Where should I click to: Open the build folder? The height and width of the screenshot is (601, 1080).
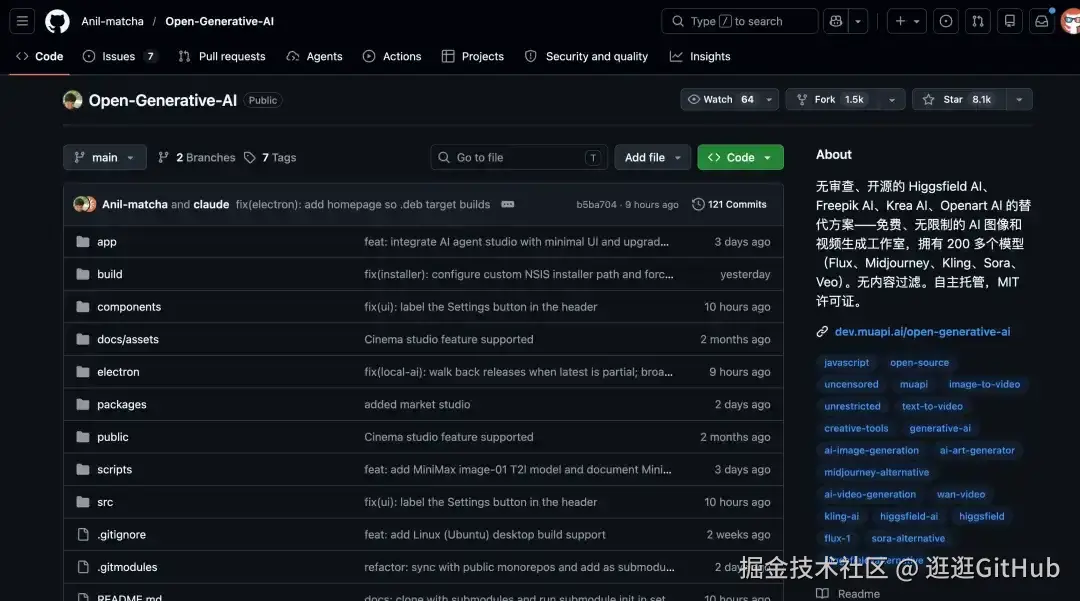pyautogui.click(x=110, y=274)
